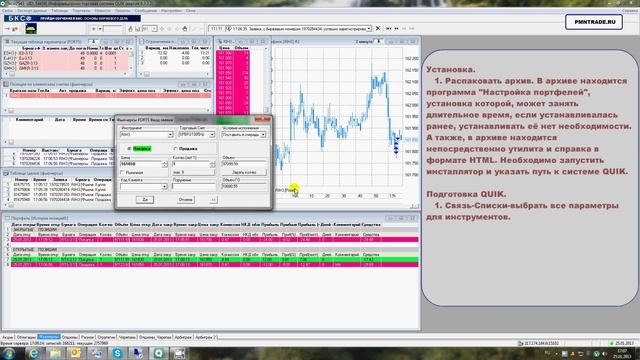Open Skype from taskbar
The width and height of the screenshot is (640, 360).
pyautogui.click(x=117, y=353)
